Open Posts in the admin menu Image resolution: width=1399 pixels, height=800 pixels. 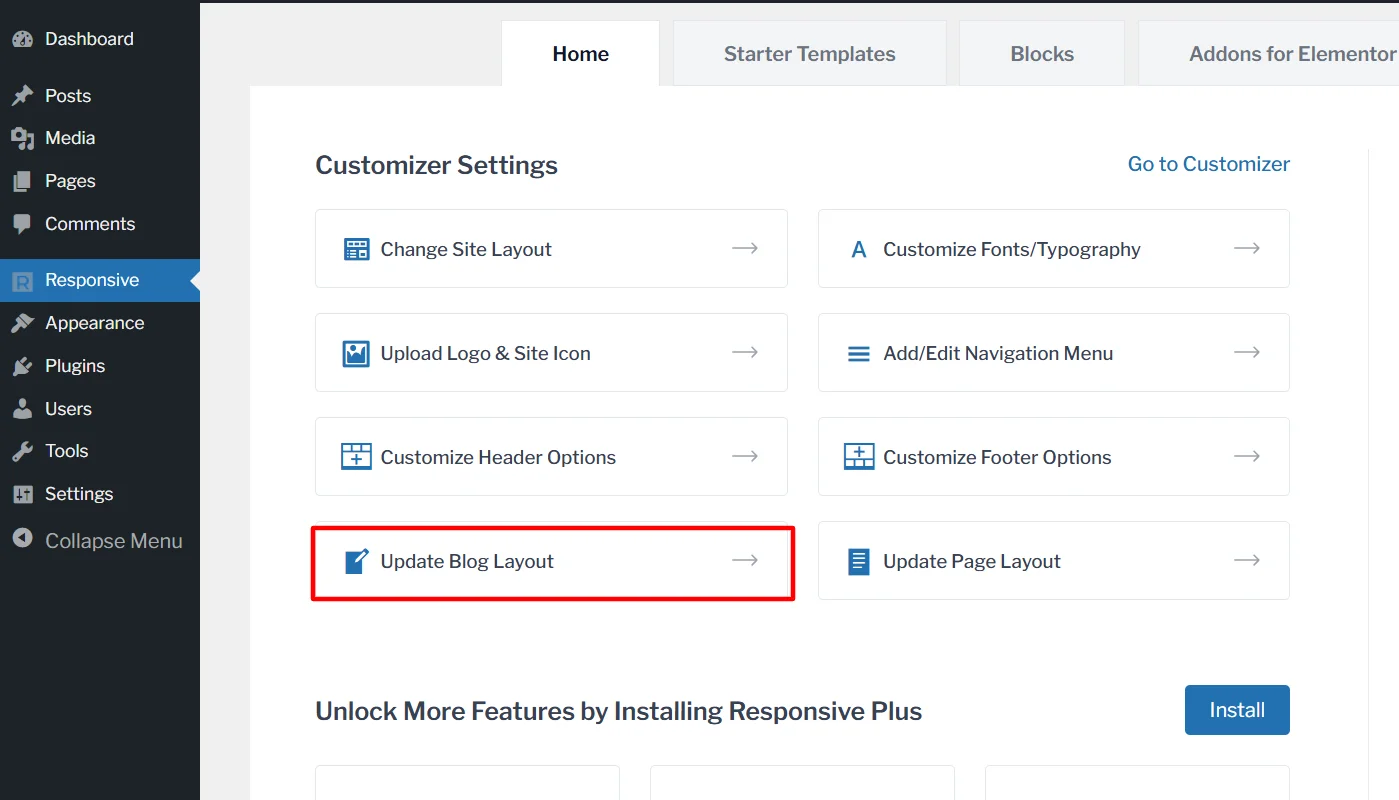pyautogui.click(x=100, y=96)
